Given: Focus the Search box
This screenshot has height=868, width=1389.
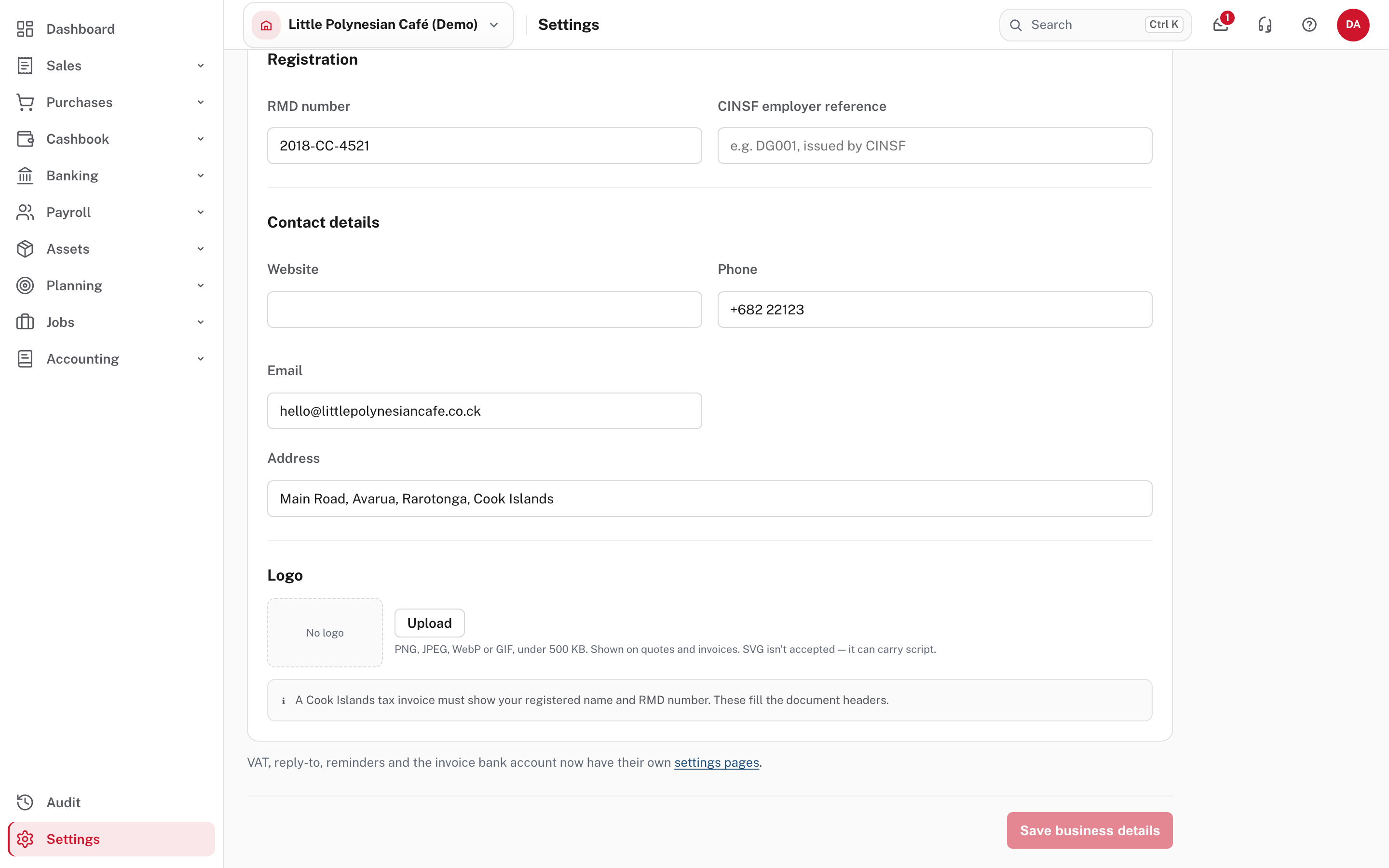Looking at the screenshot, I should (x=1095, y=25).
